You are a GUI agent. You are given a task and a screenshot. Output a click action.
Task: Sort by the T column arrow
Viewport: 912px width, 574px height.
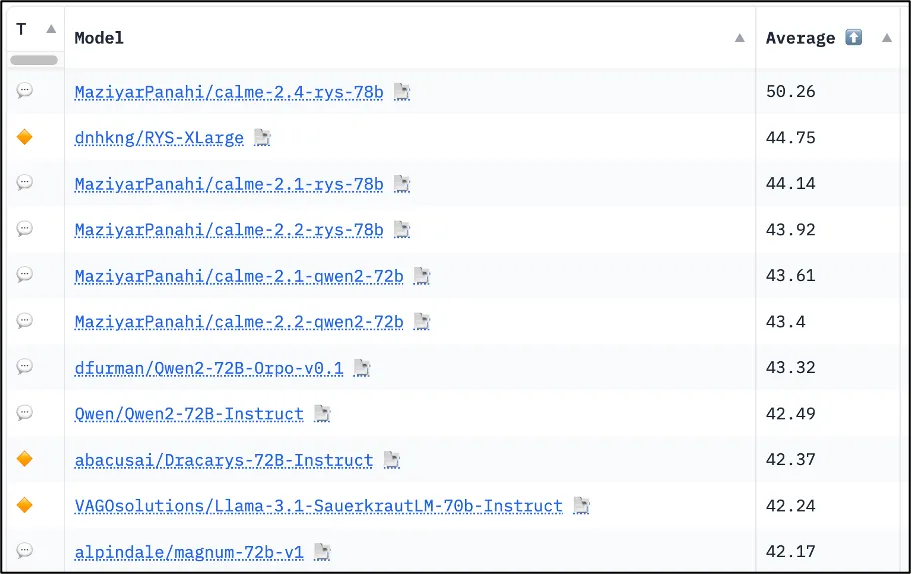pos(51,28)
